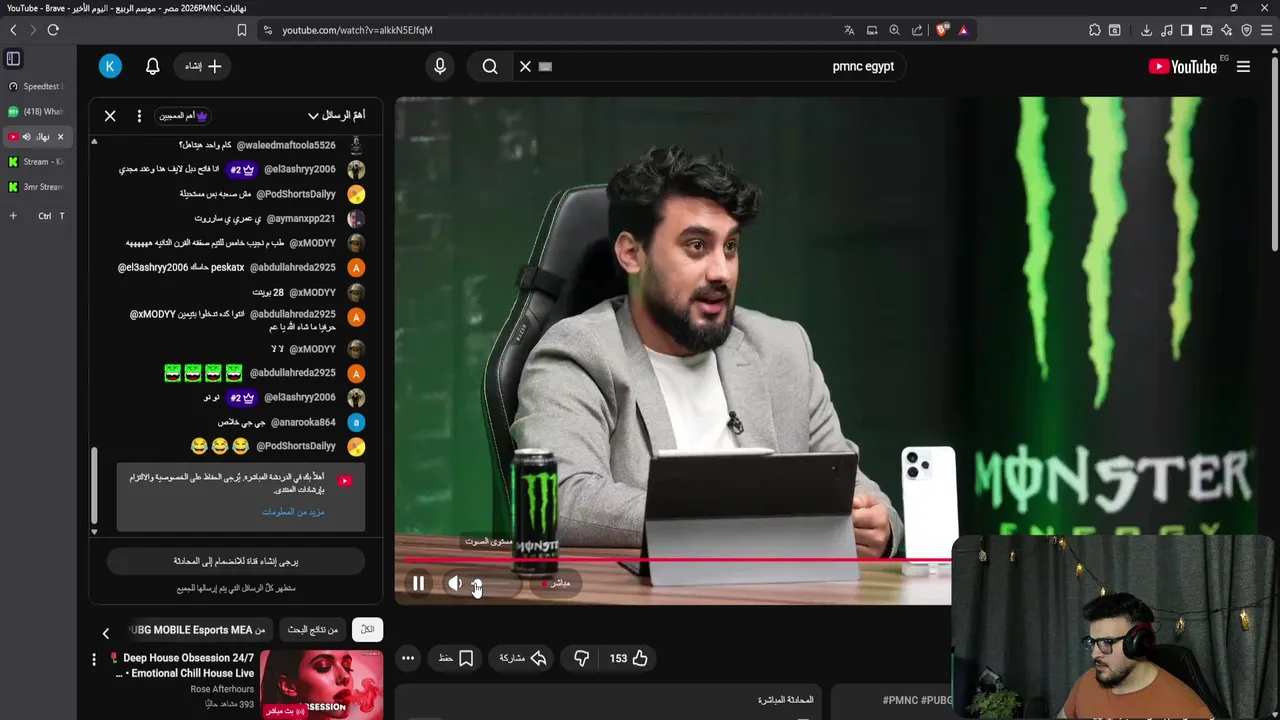Mute audio on the YouTube tab
1280x720 pixels.
[27, 137]
